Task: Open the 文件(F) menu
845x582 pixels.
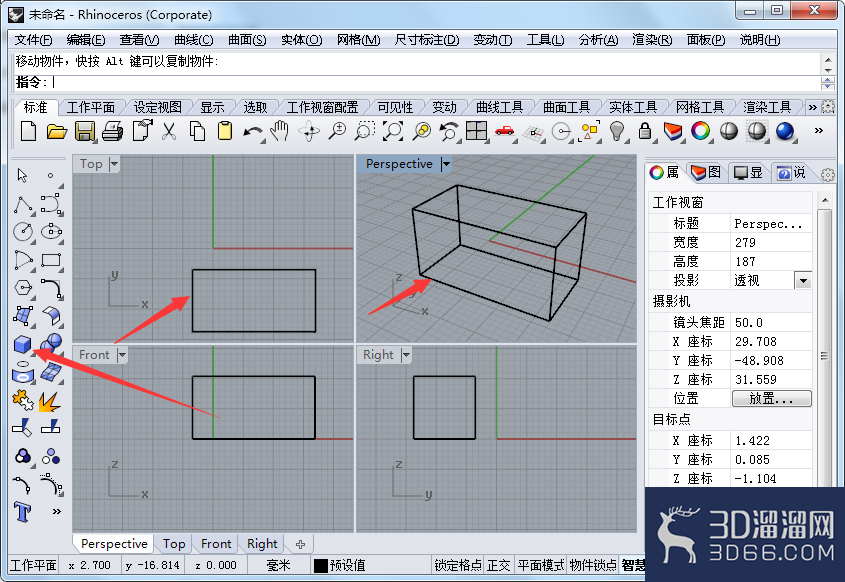Action: click(x=33, y=40)
